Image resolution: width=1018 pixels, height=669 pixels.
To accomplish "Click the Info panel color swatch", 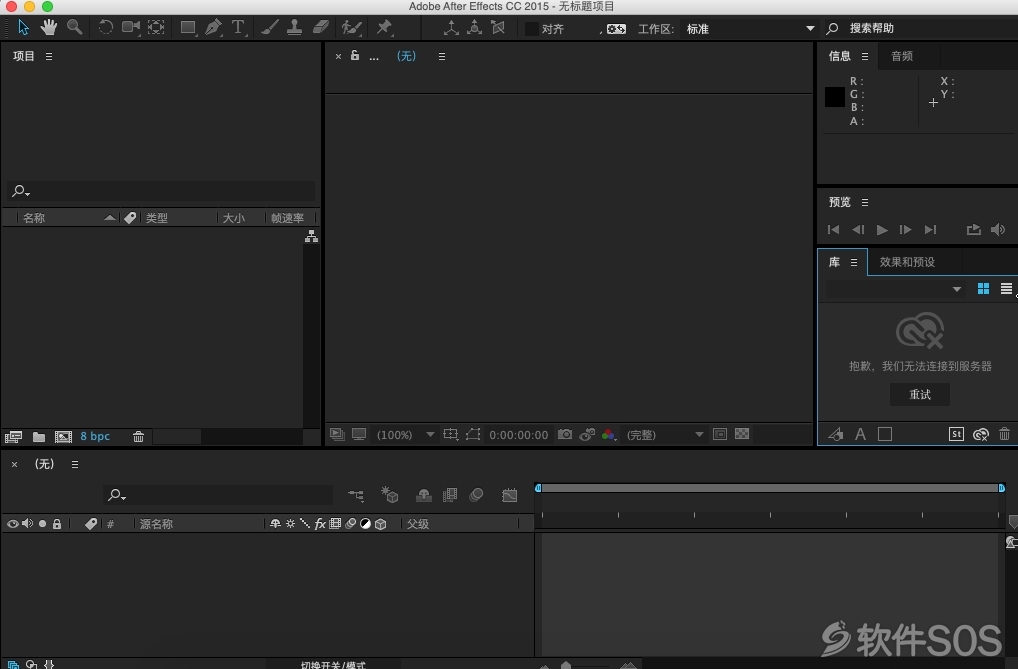I will (x=835, y=97).
